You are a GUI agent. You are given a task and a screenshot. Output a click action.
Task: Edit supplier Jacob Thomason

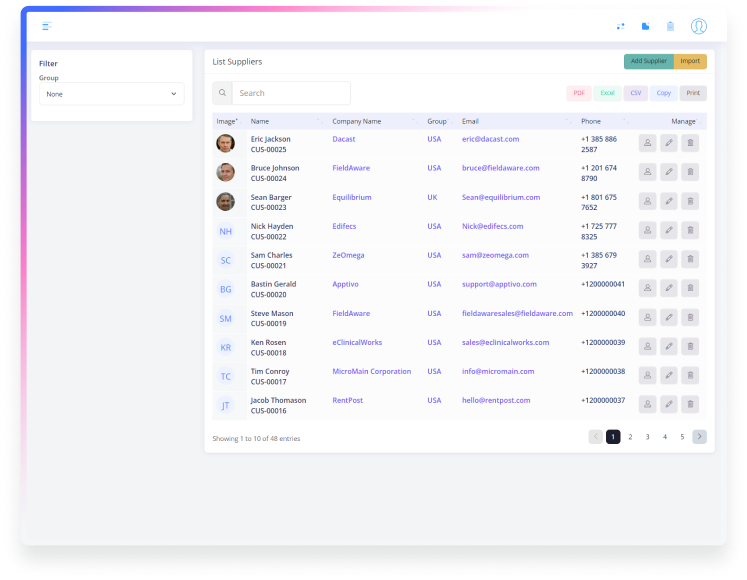[669, 405]
